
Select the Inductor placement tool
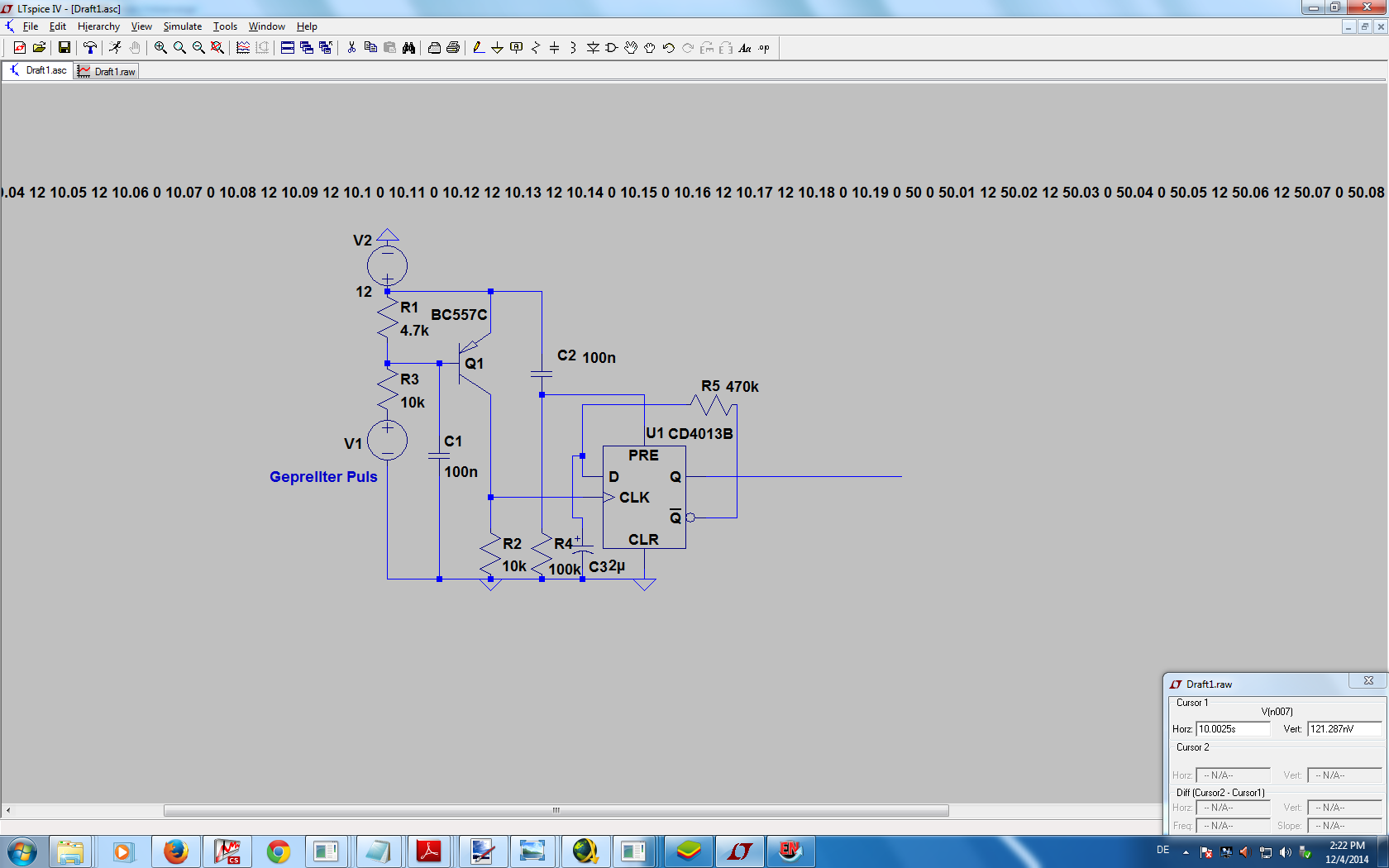point(573,48)
